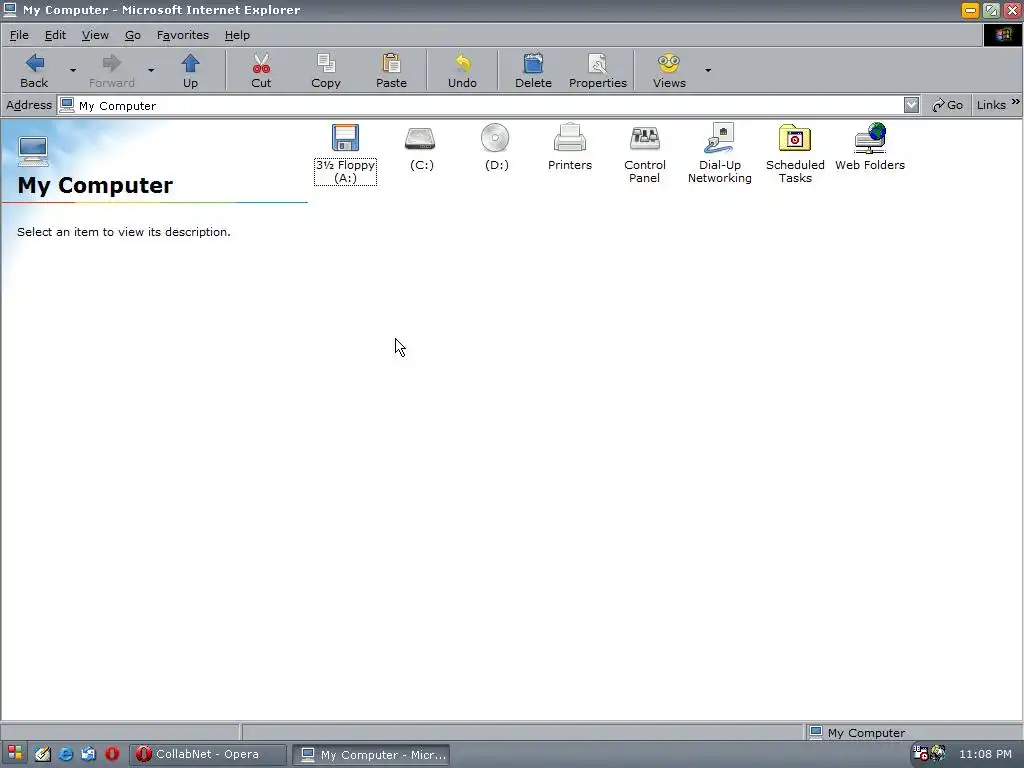
Task: Click the system tray clock
Action: tap(985, 754)
